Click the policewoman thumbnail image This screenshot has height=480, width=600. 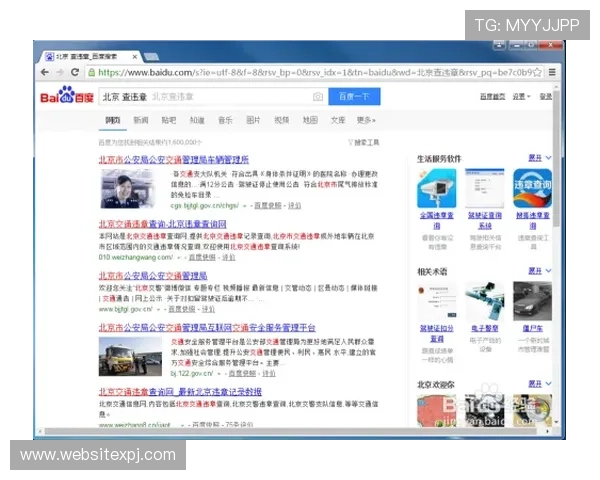128,189
